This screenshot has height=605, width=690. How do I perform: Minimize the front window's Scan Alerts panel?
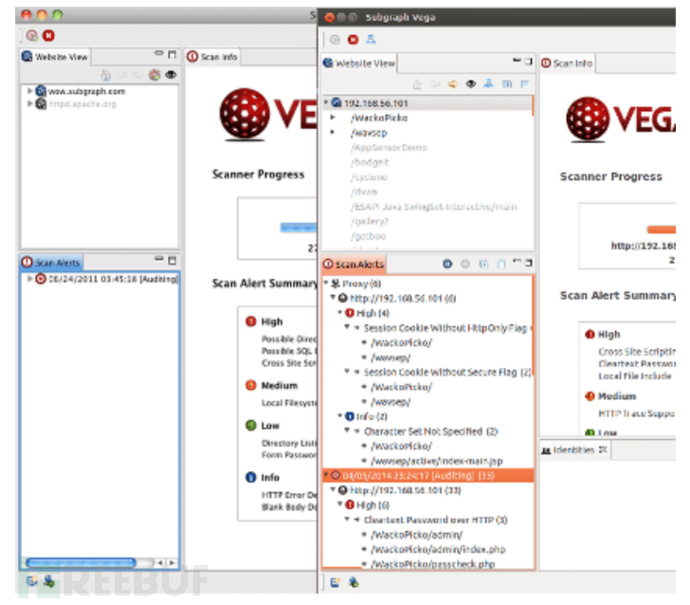[517, 261]
